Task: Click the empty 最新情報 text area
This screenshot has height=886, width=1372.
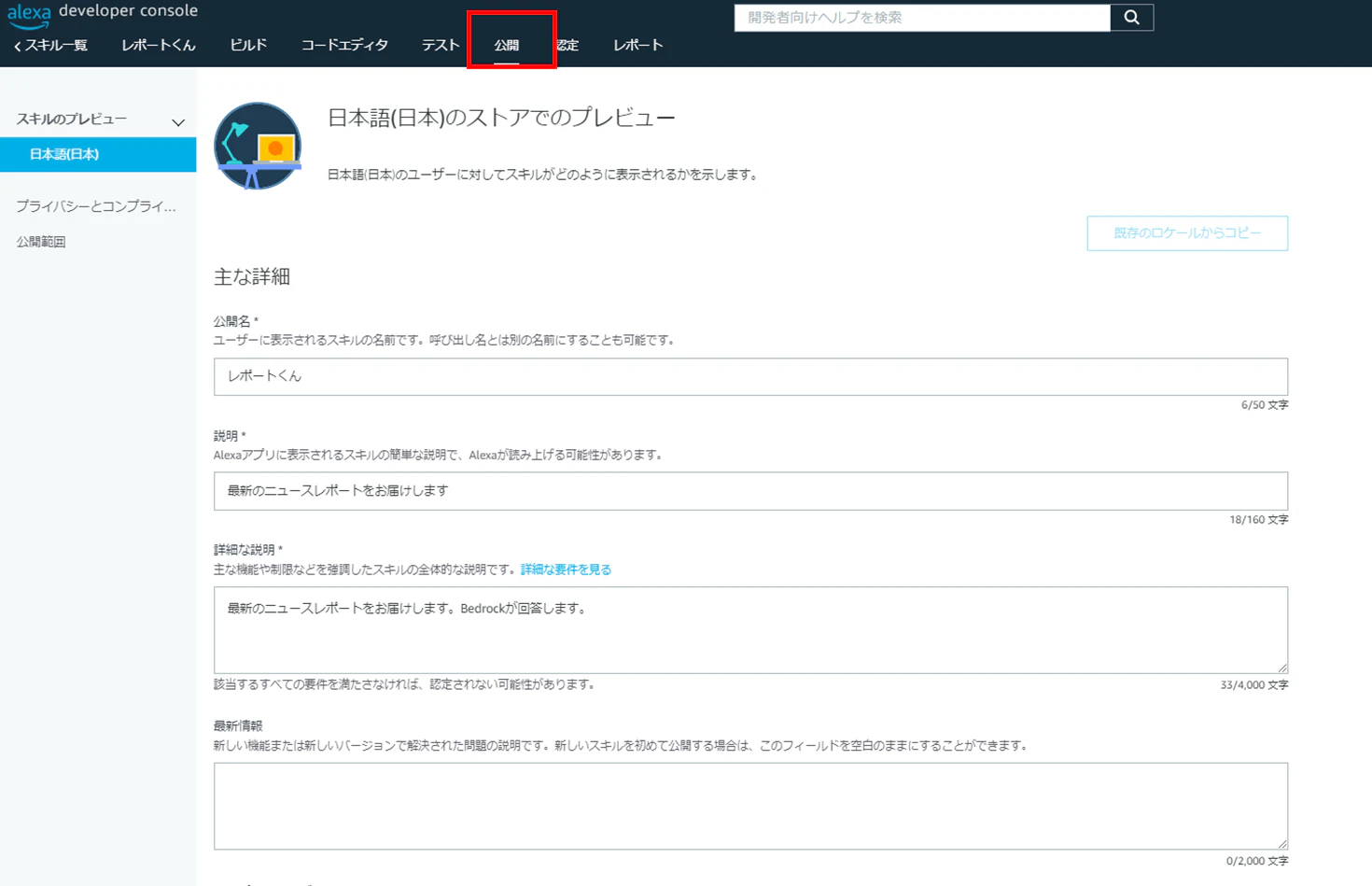Action: [750, 806]
